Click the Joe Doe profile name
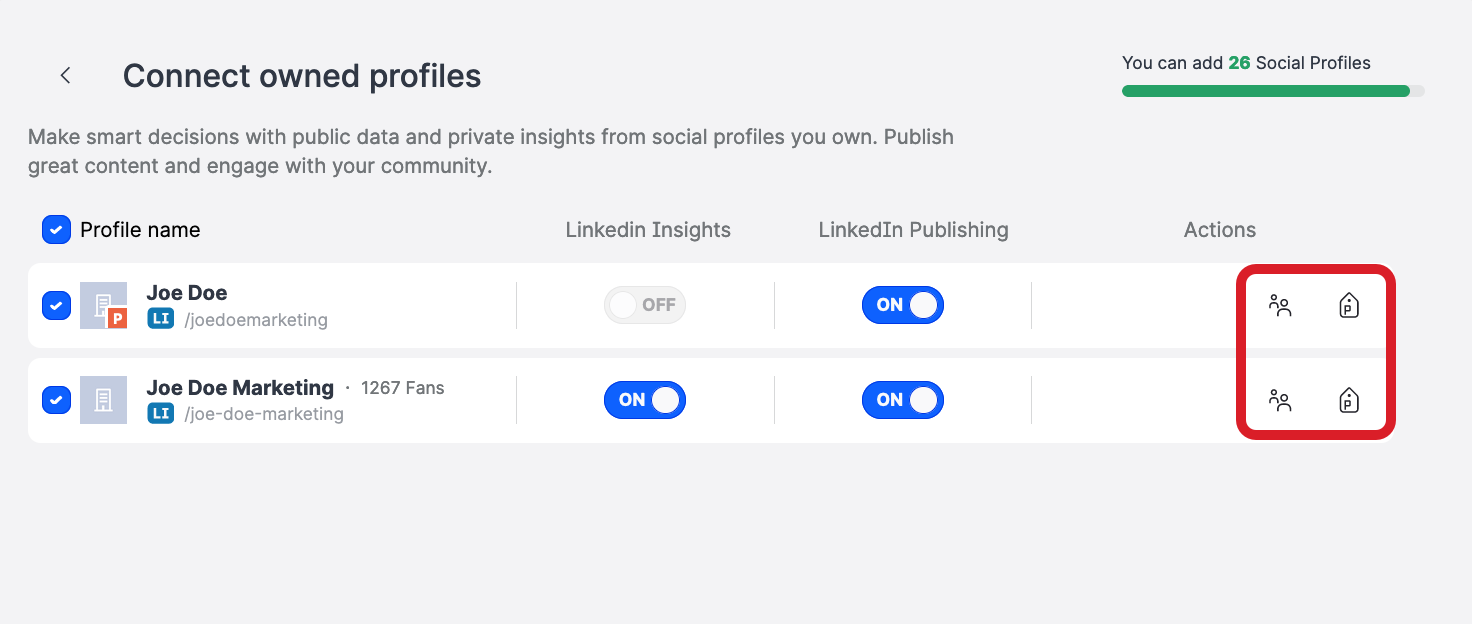 [x=187, y=293]
